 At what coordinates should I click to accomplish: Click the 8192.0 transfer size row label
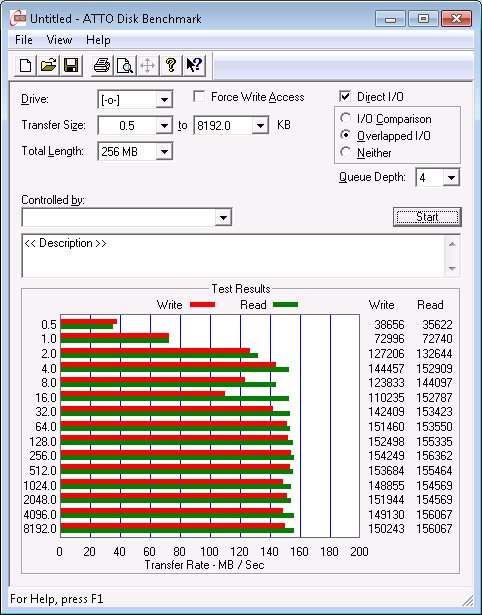pos(40,529)
